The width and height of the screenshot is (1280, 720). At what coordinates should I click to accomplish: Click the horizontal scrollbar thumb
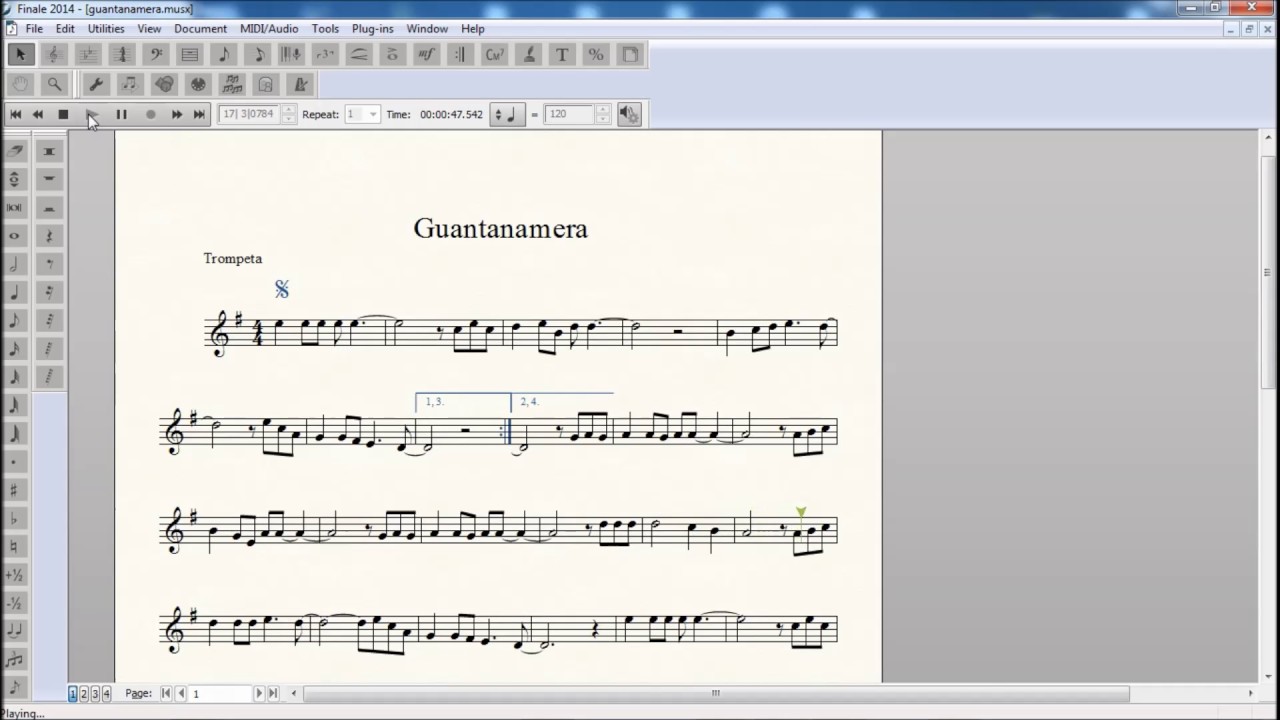(x=716, y=693)
